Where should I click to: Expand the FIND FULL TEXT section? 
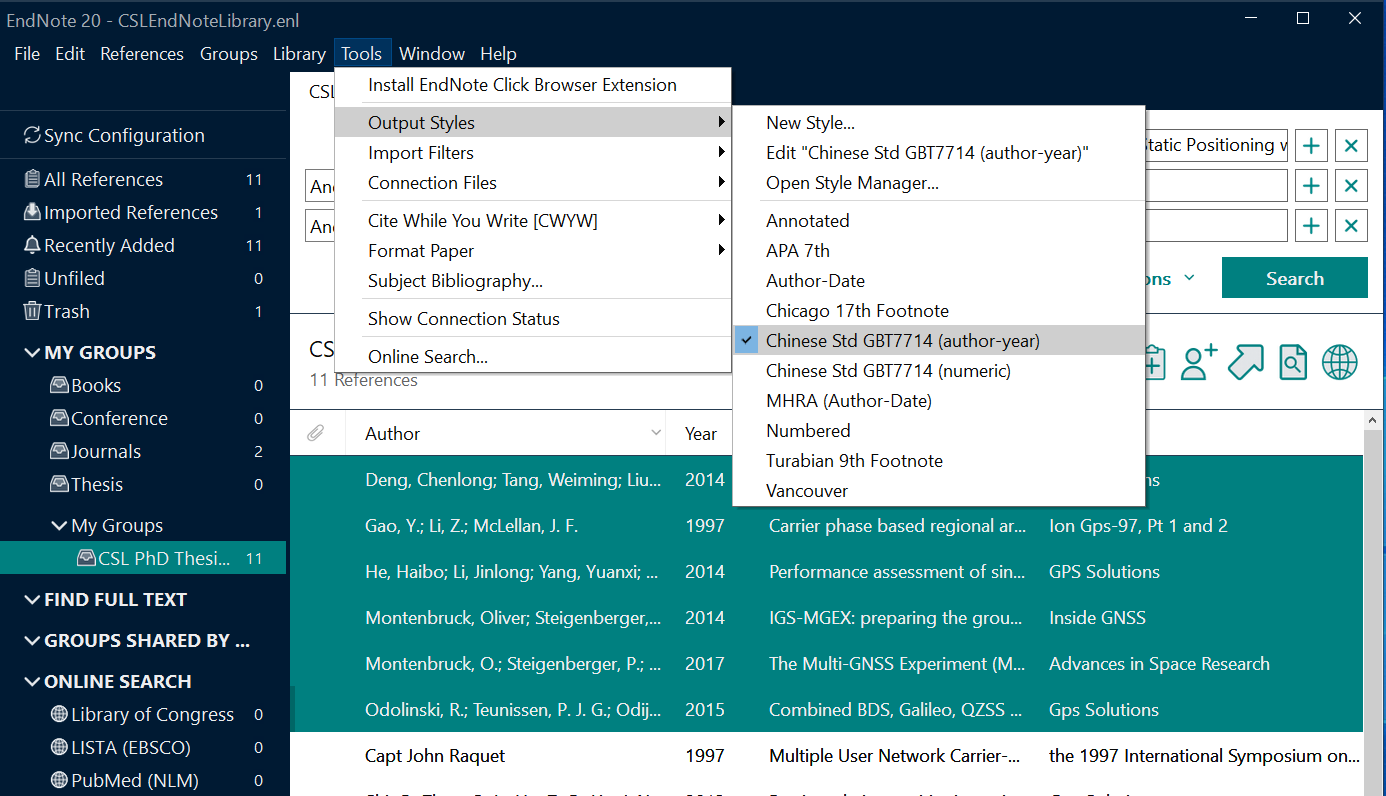click(32, 599)
